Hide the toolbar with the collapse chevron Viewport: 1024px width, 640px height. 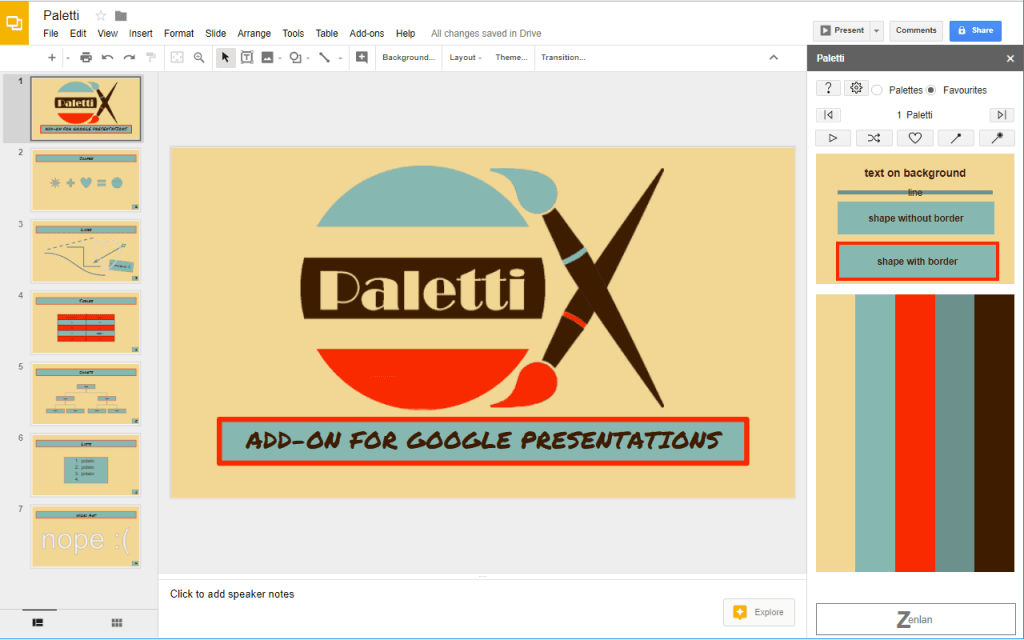(774, 57)
